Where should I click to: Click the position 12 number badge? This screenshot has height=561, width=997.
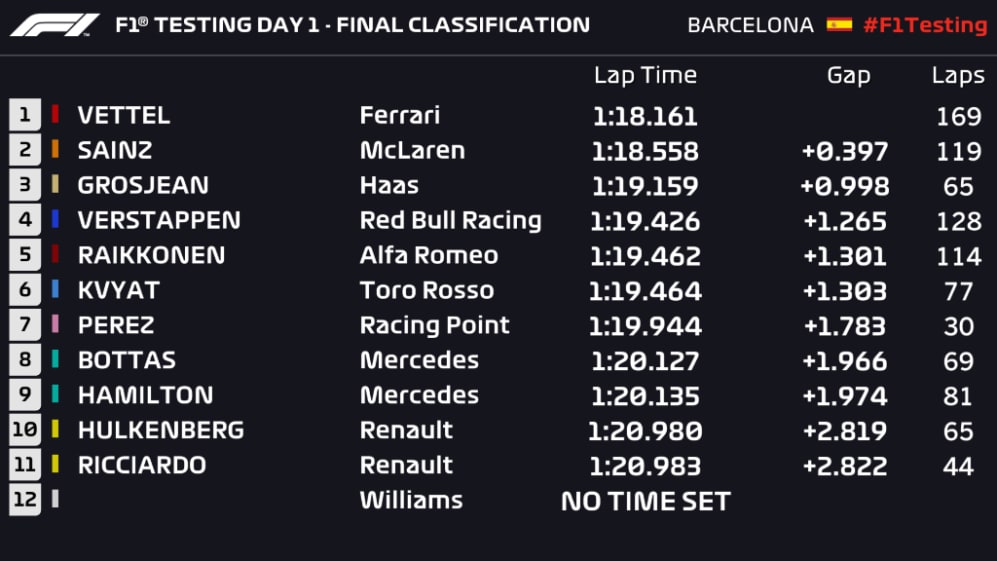tap(25, 500)
